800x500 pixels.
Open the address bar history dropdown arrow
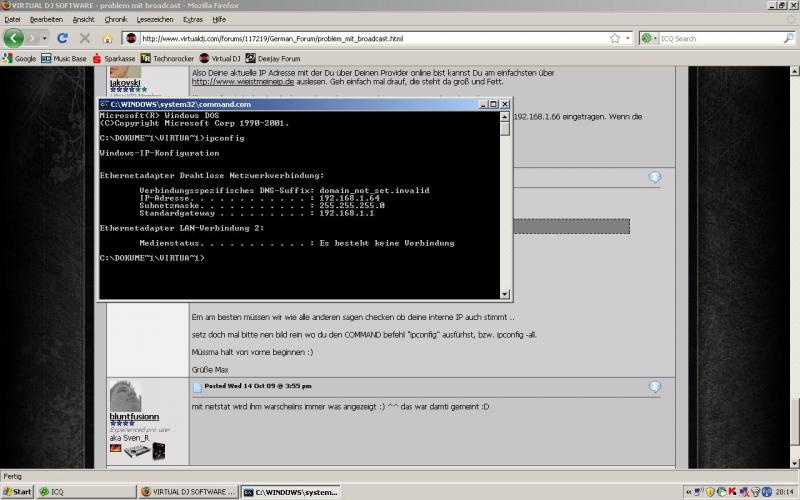(628, 38)
